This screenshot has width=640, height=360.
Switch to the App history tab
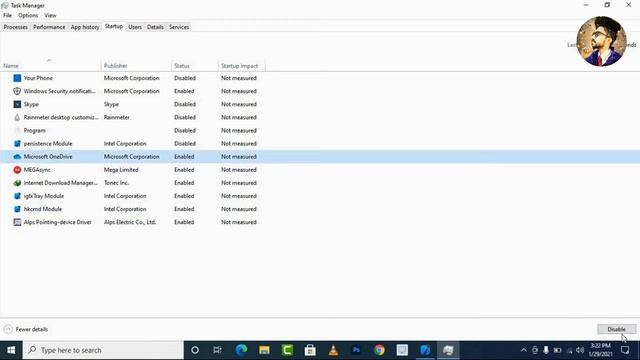(85, 27)
